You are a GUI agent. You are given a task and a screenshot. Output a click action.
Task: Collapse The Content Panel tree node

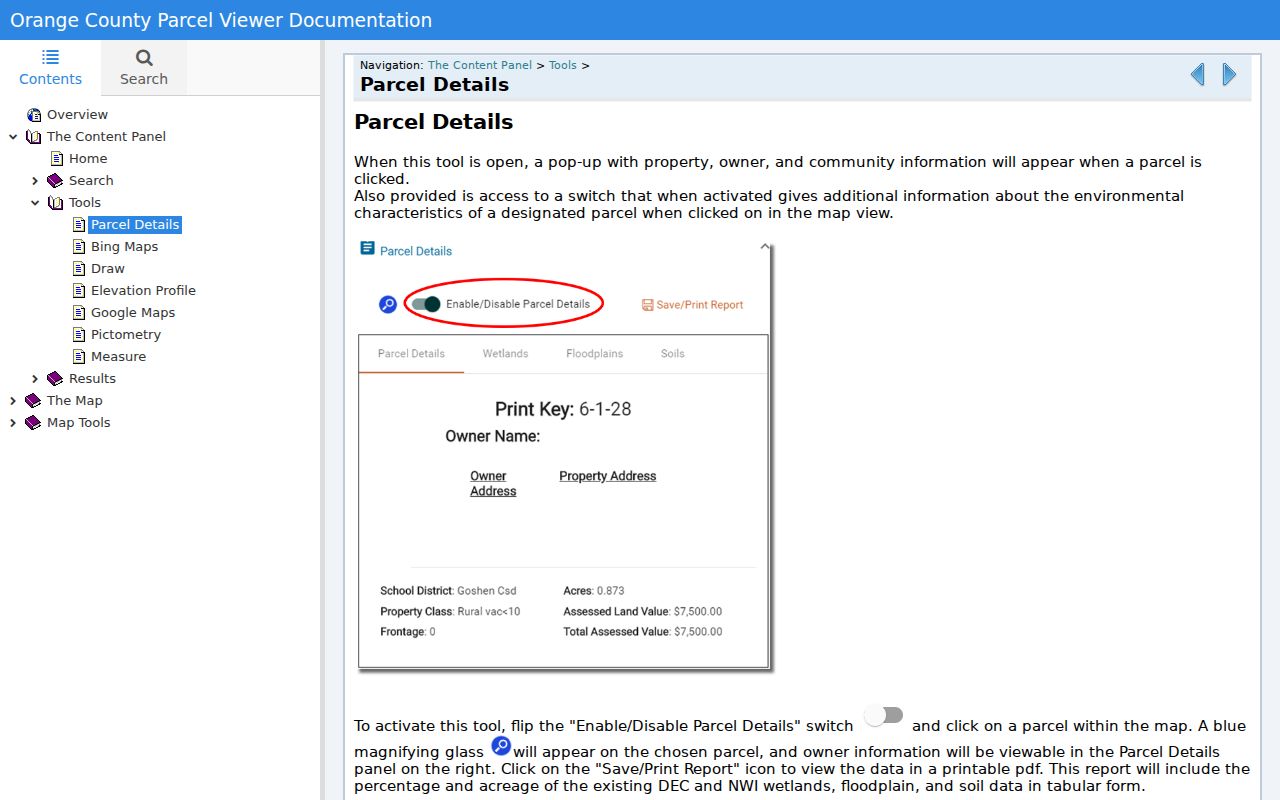13,137
